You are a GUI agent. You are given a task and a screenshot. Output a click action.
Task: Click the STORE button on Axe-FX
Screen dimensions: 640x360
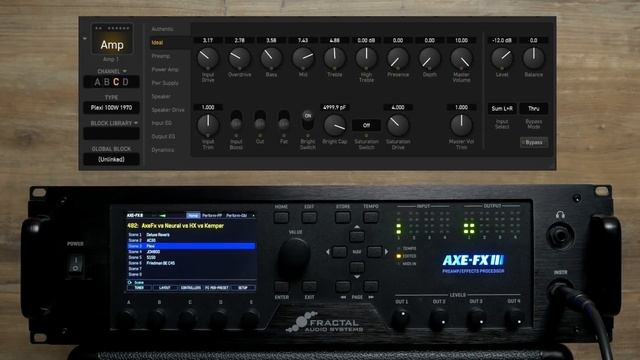(342, 218)
